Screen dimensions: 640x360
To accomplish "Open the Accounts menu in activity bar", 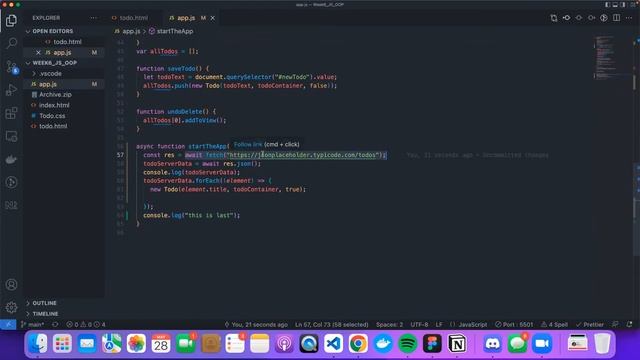I will (11, 284).
